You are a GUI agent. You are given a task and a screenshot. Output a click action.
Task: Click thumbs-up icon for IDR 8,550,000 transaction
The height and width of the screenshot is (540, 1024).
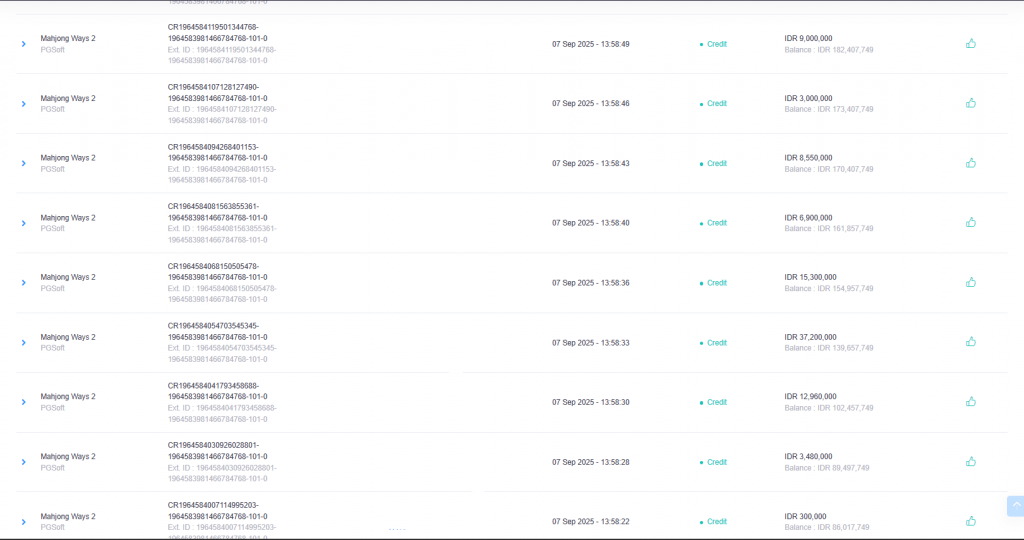[970, 163]
